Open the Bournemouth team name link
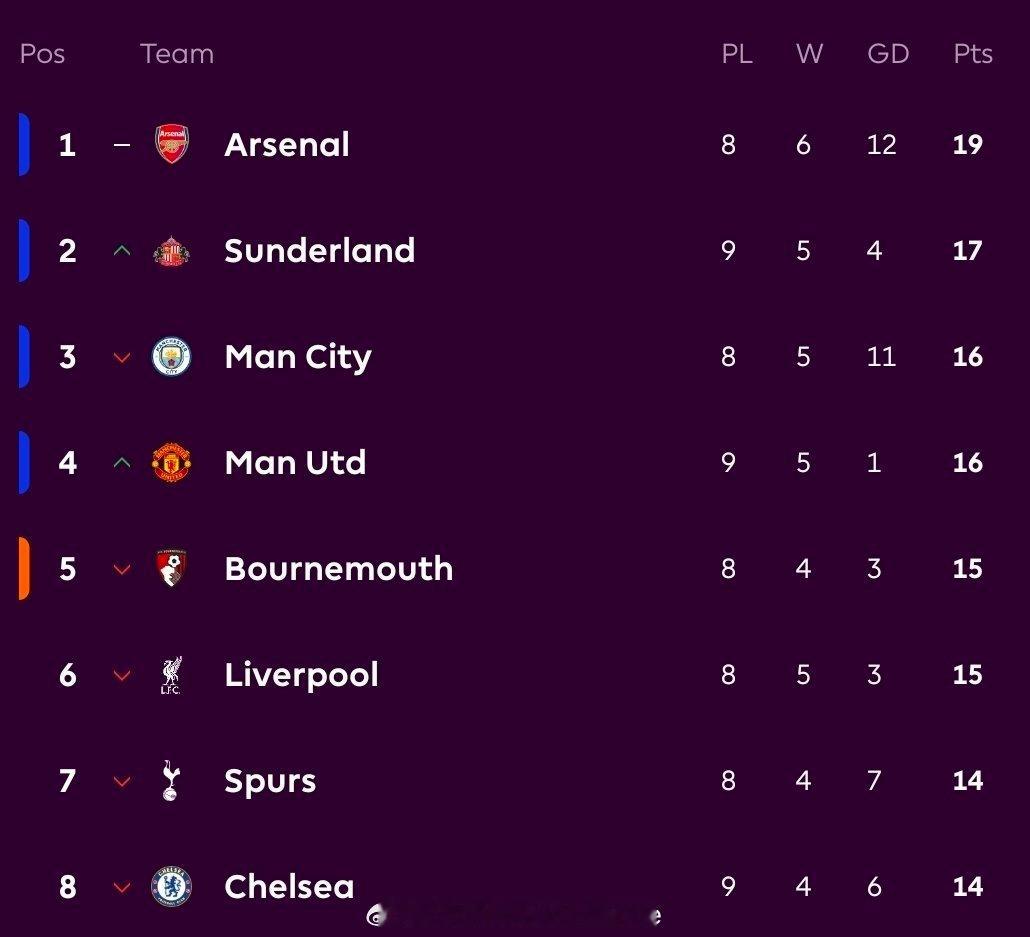Image resolution: width=1030 pixels, height=937 pixels. (338, 569)
